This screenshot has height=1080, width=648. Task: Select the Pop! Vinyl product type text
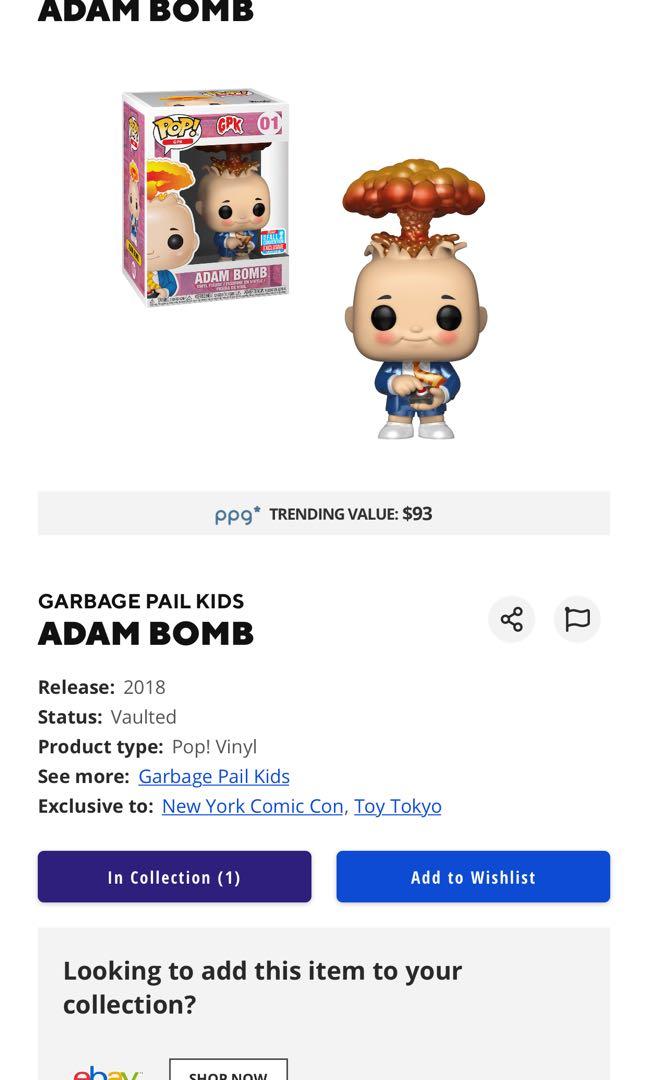tap(214, 747)
